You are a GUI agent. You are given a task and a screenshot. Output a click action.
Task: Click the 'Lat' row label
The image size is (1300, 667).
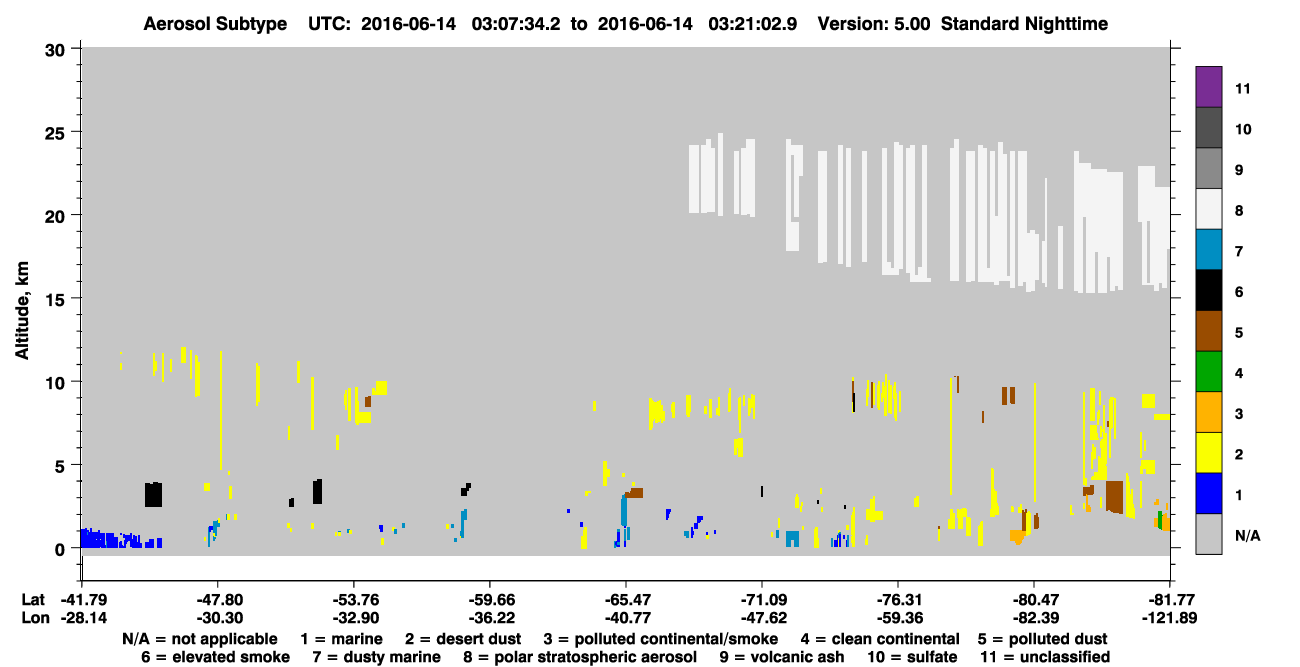coord(32,599)
